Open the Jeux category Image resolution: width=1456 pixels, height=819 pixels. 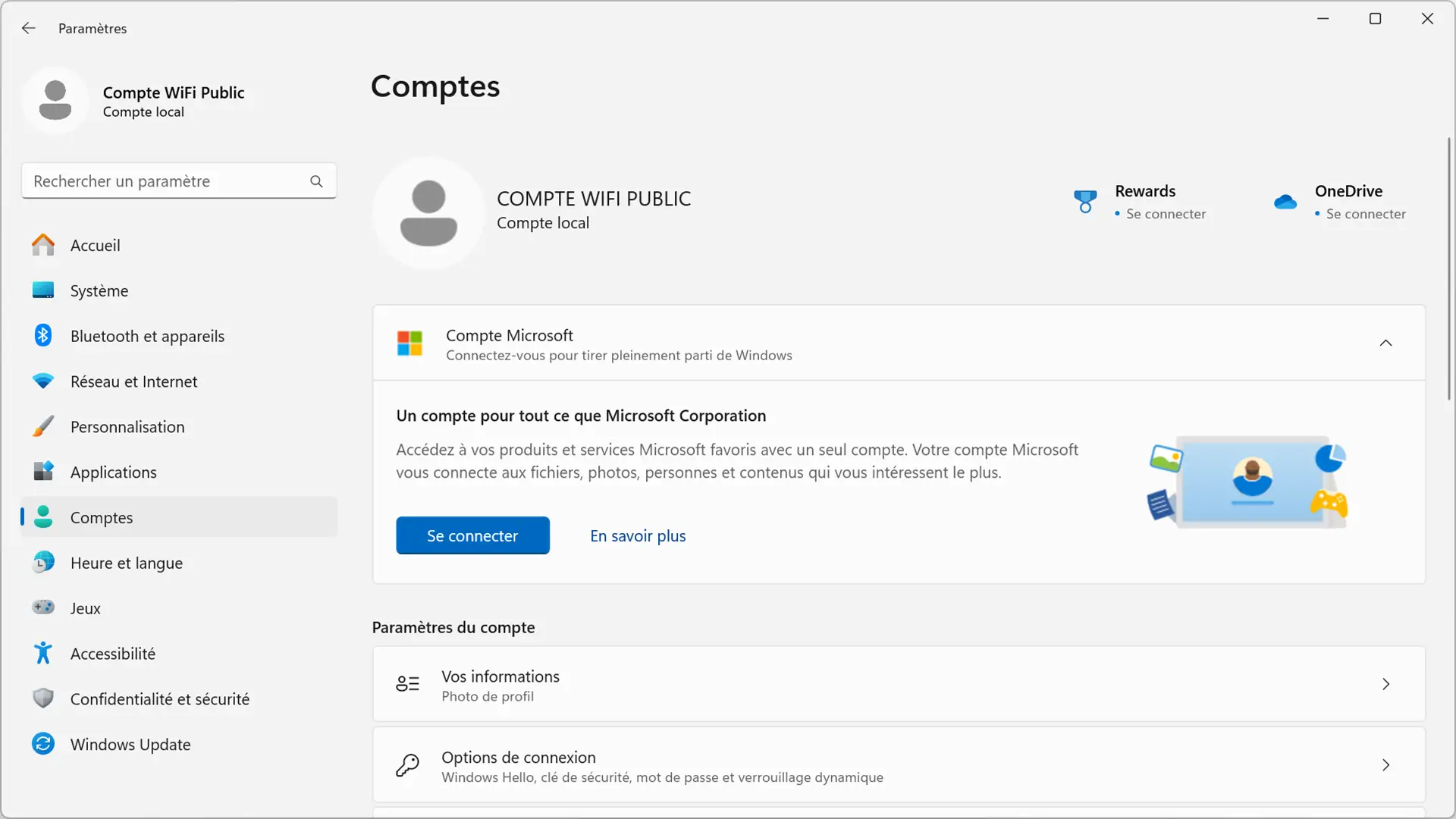(179, 608)
